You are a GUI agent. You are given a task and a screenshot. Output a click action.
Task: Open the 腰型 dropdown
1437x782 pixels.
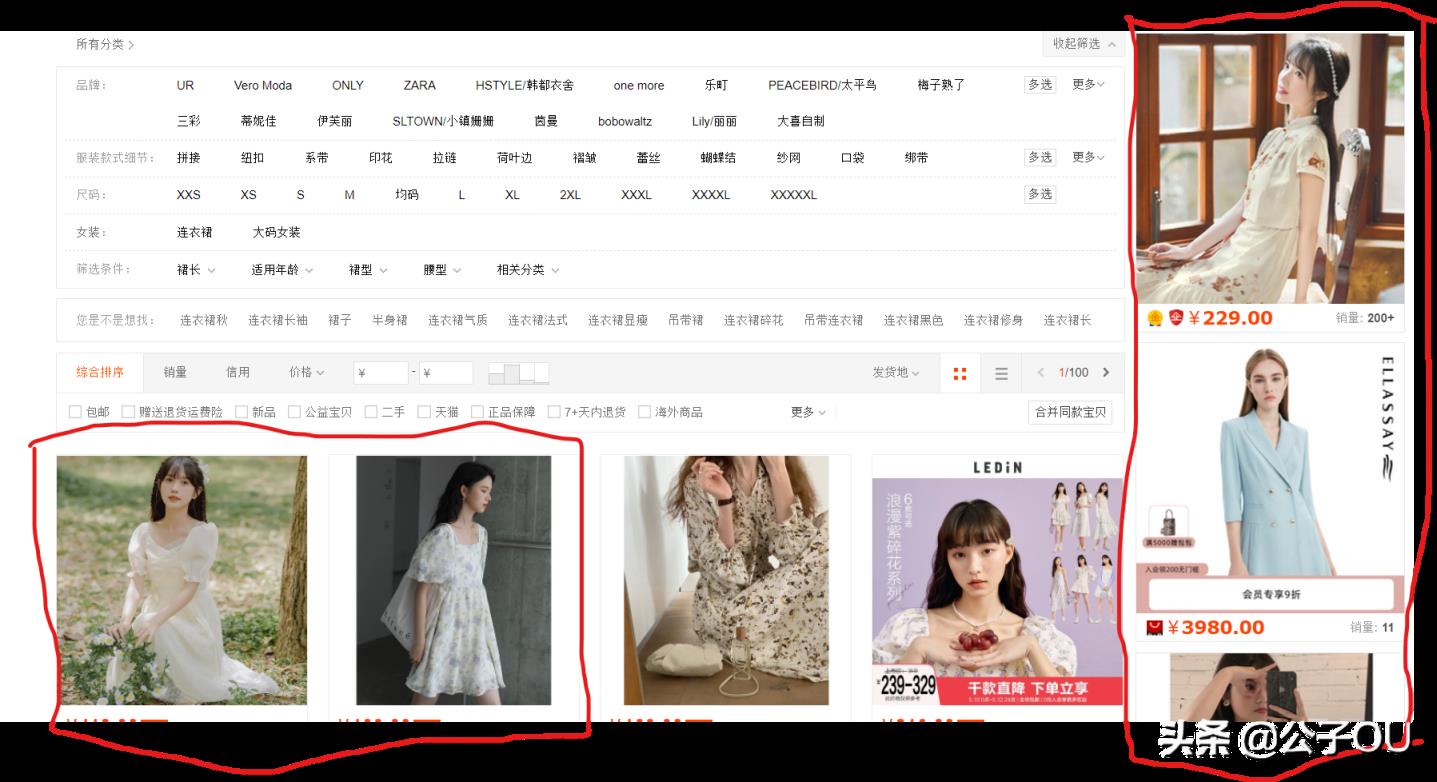(442, 270)
